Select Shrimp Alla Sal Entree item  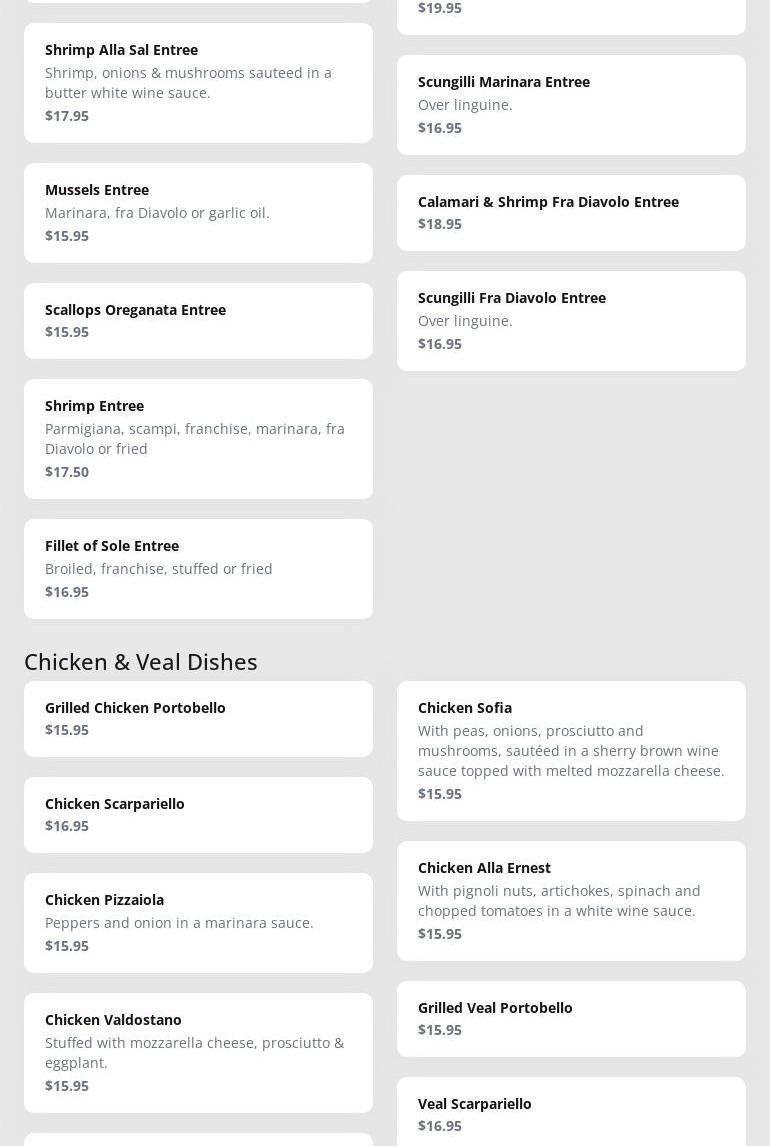[x=198, y=82]
